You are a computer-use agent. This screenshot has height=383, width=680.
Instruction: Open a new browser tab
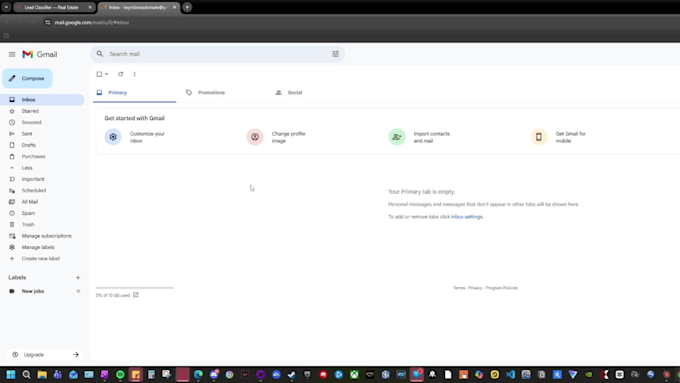tap(187, 7)
